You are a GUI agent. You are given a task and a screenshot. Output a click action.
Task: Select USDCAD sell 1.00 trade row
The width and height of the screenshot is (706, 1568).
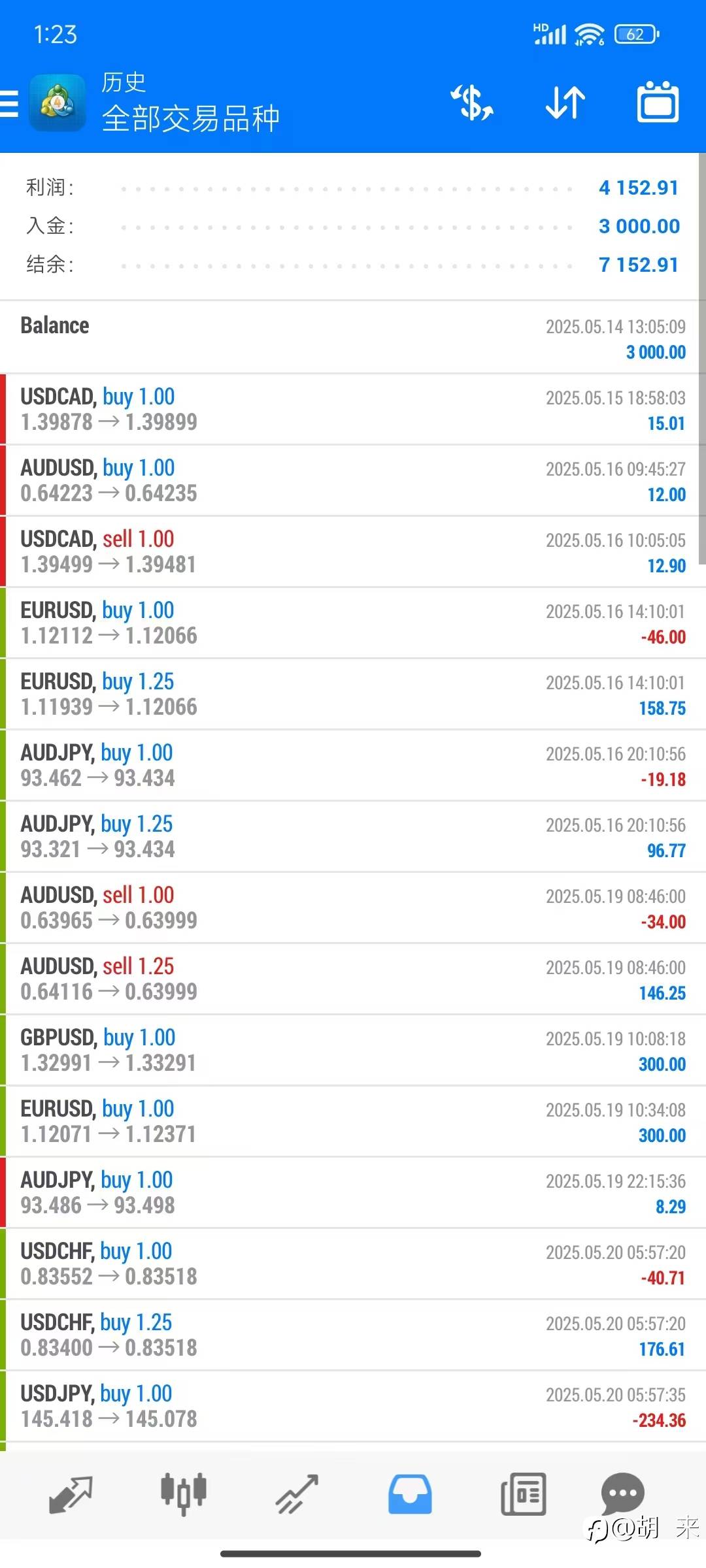coord(353,551)
